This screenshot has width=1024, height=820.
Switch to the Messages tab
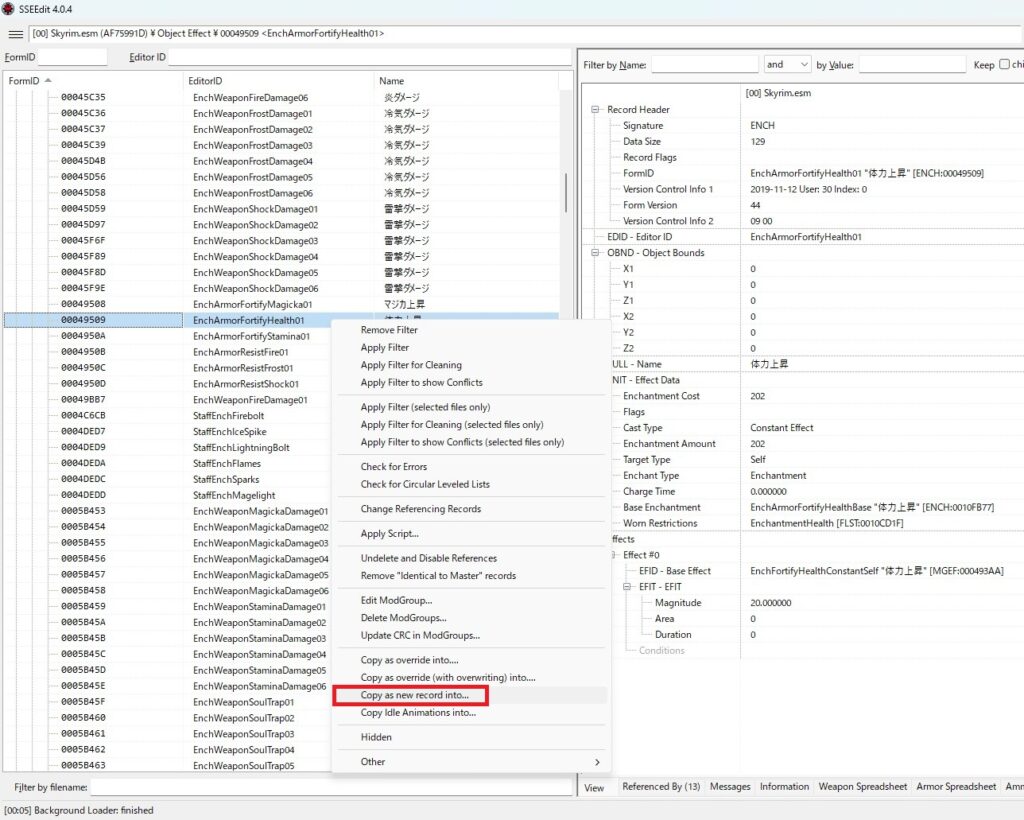[x=729, y=787]
